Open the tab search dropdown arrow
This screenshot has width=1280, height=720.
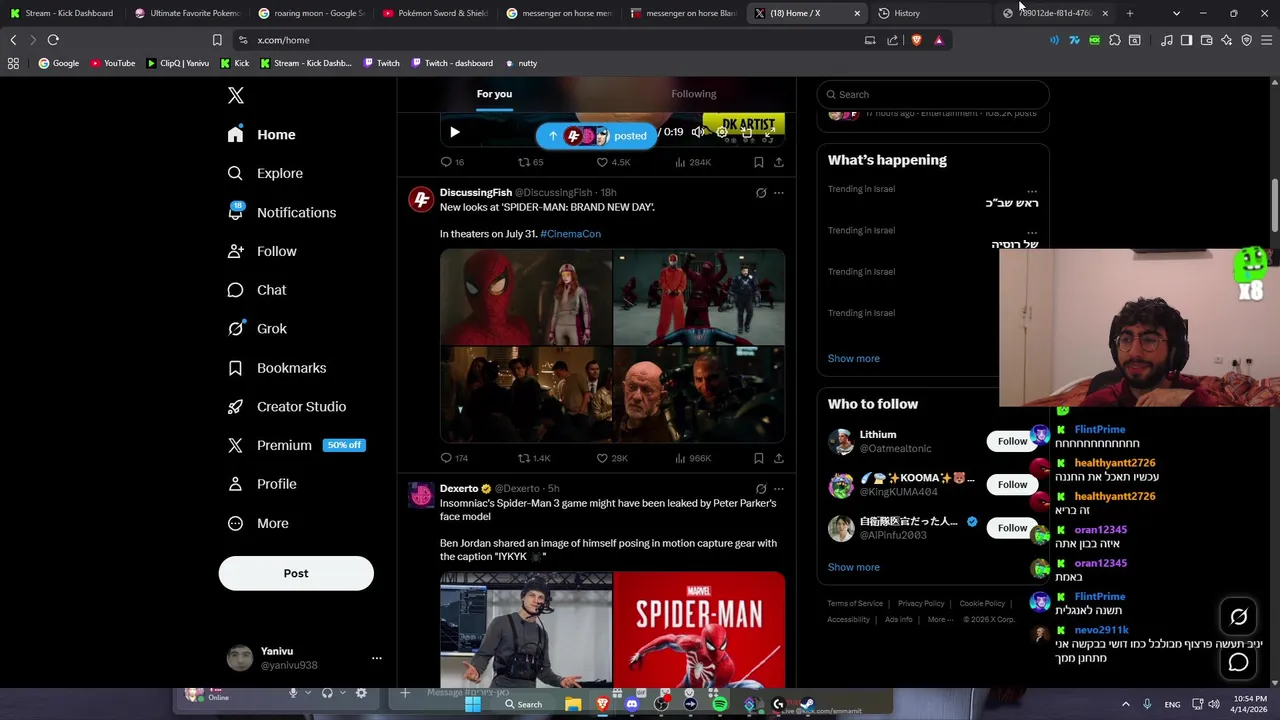point(1176,13)
